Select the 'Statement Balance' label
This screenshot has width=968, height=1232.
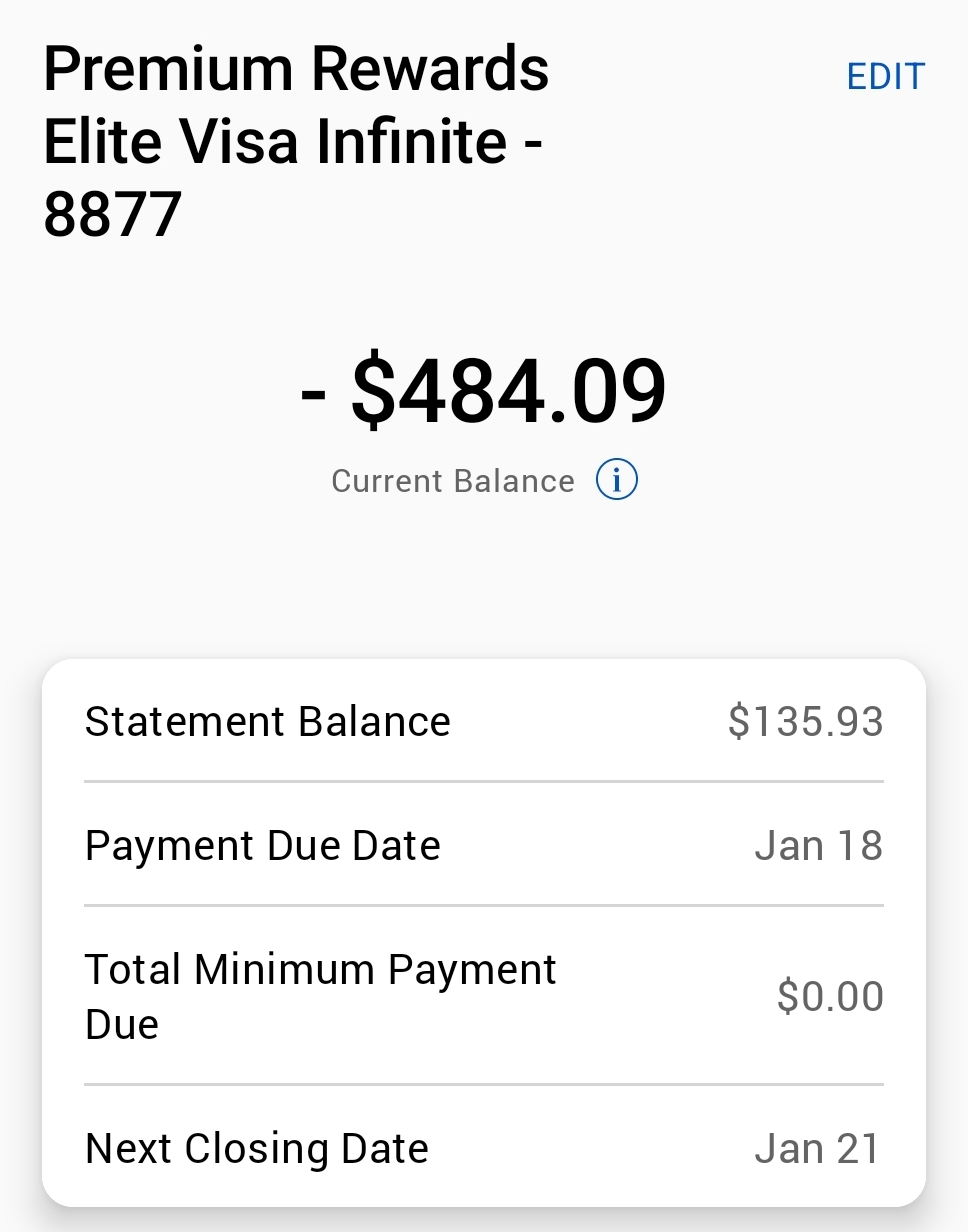coord(267,721)
